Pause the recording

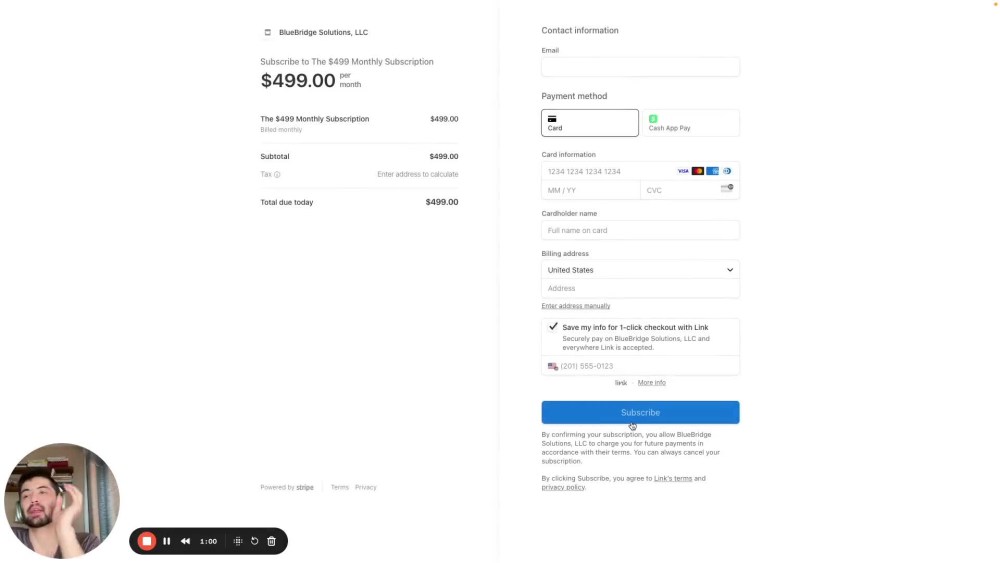(x=166, y=541)
